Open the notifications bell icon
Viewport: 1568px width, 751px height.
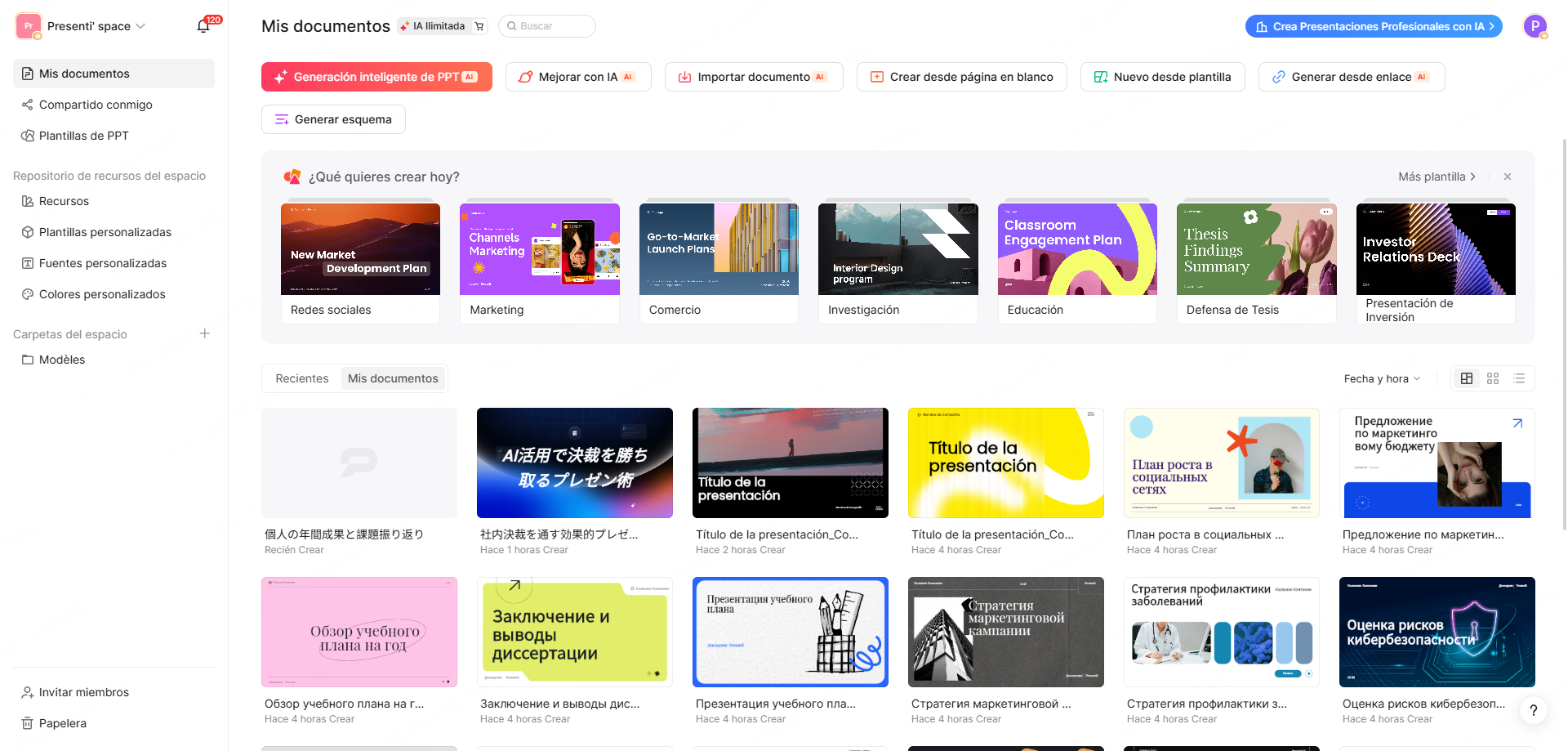(x=203, y=26)
